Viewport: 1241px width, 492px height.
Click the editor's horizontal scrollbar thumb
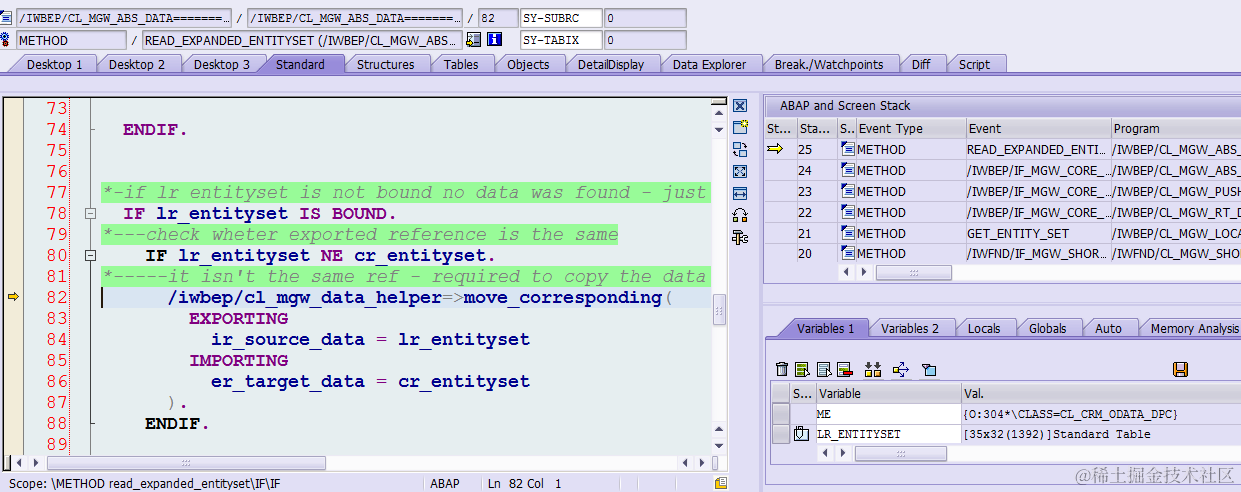[x=187, y=463]
